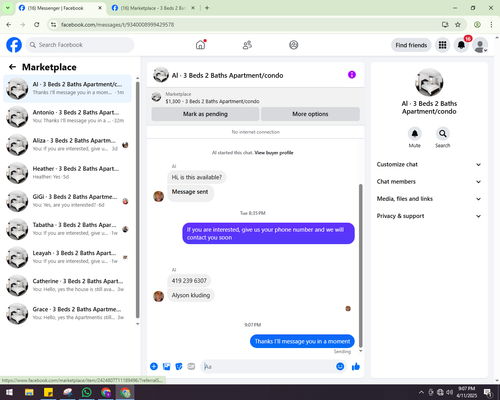Click the Alyson kluding message
Image resolution: width=500 pixels, height=400 pixels.
[191, 295]
